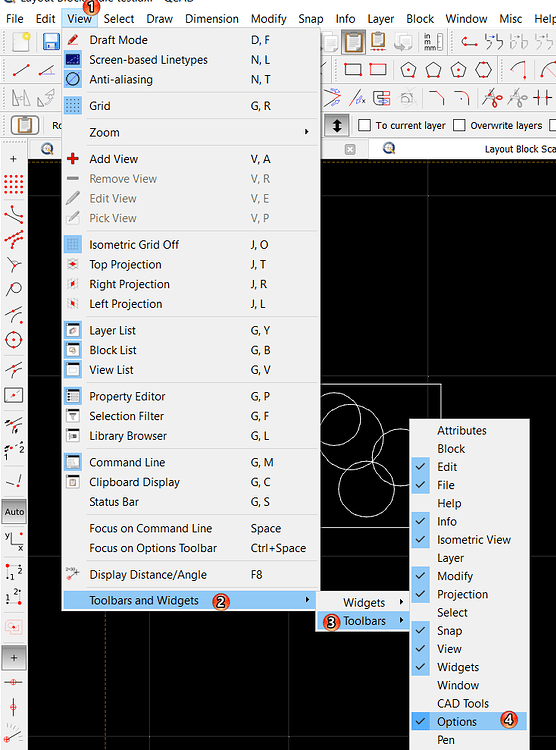Toggle Screen-based Linetypes option
Screen dimensions: 556x750
click(191, 60)
